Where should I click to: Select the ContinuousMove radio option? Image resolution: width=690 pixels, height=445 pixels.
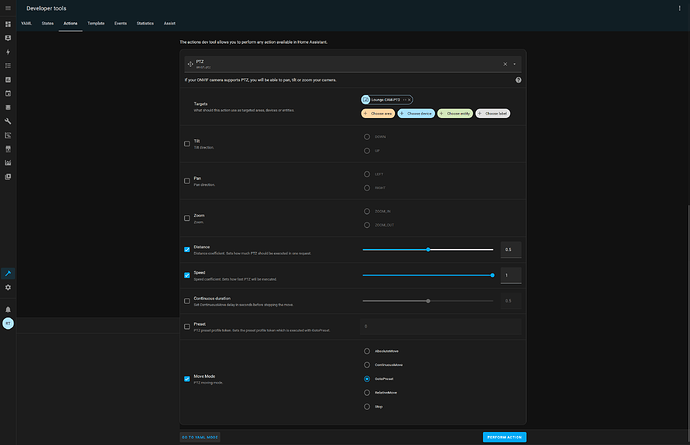[x=366, y=365]
